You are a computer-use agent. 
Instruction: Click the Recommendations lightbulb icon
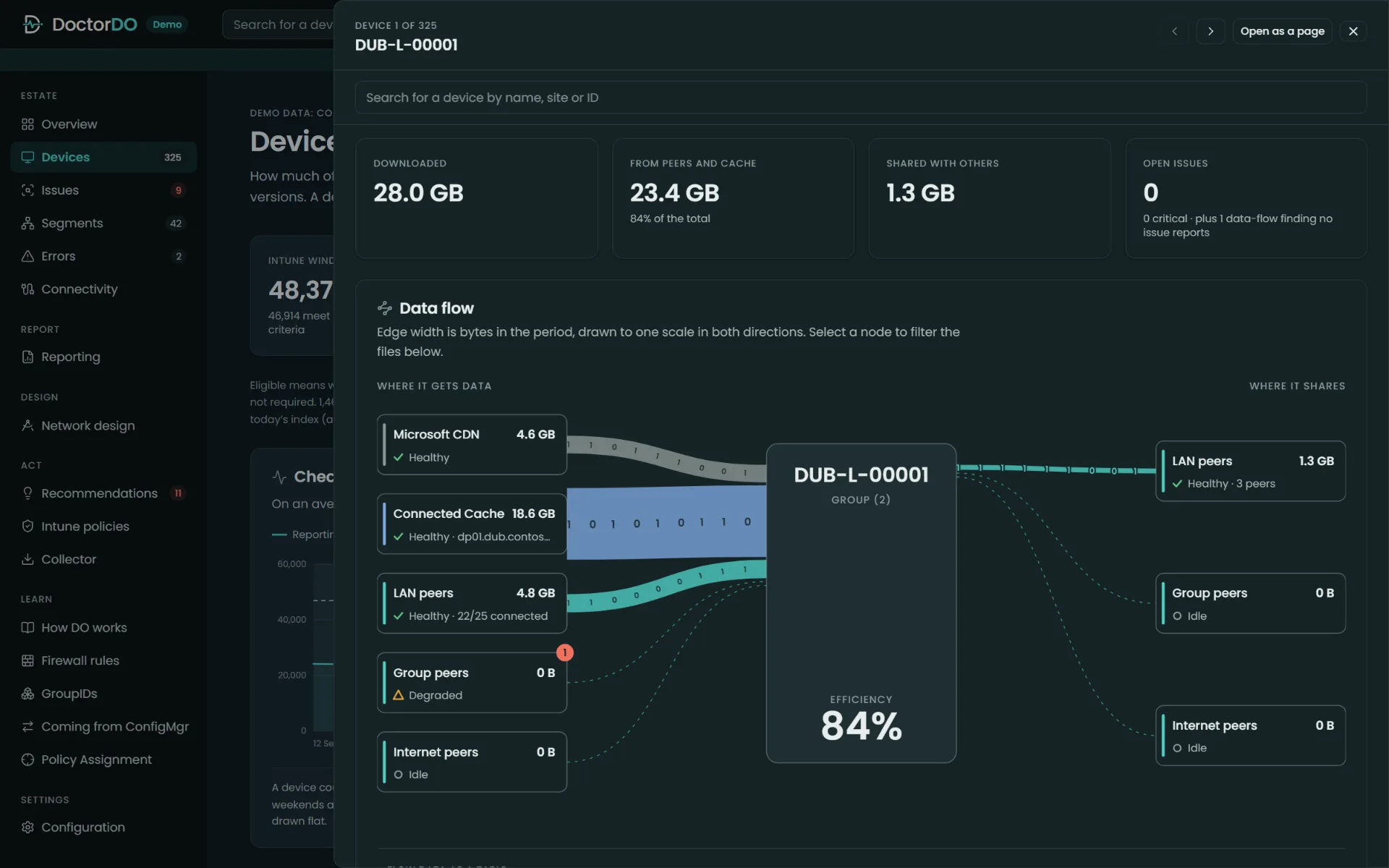27,493
